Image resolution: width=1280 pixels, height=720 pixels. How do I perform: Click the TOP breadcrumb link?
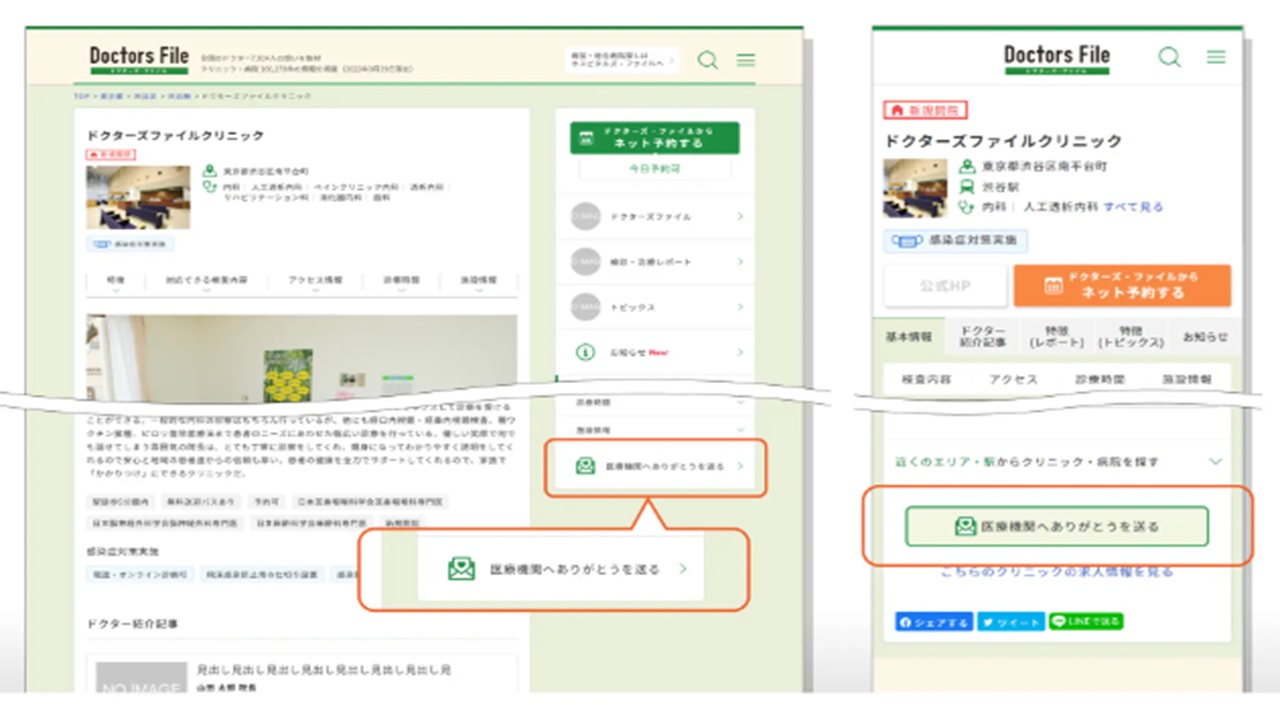(80, 96)
